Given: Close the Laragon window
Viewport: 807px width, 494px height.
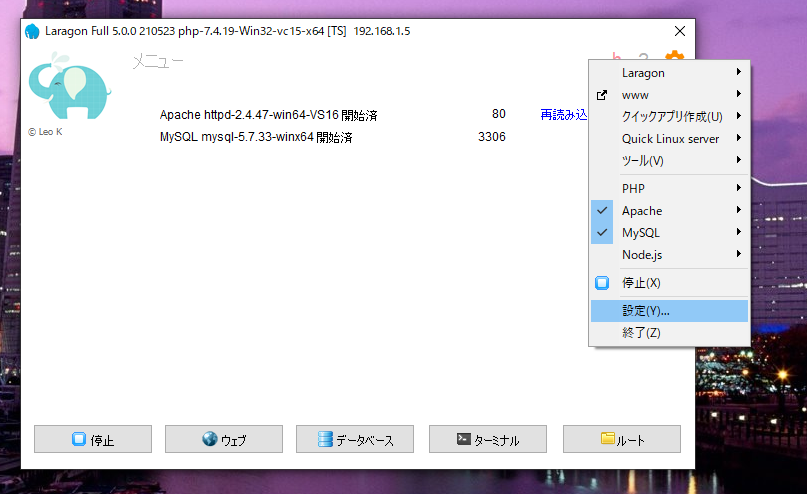Looking at the screenshot, I should click(680, 31).
